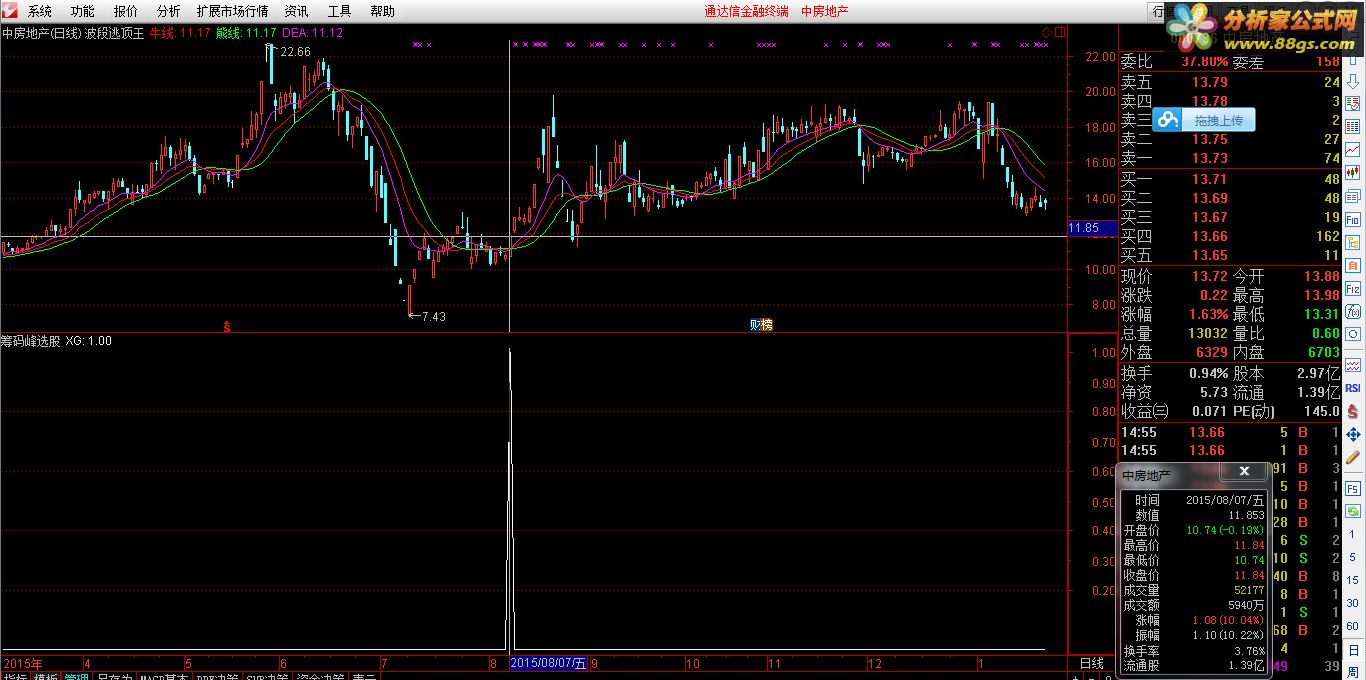The height and width of the screenshot is (680, 1366).
Task: Click the orange 自 self-selected stocks icon
Action: click(x=1352, y=264)
